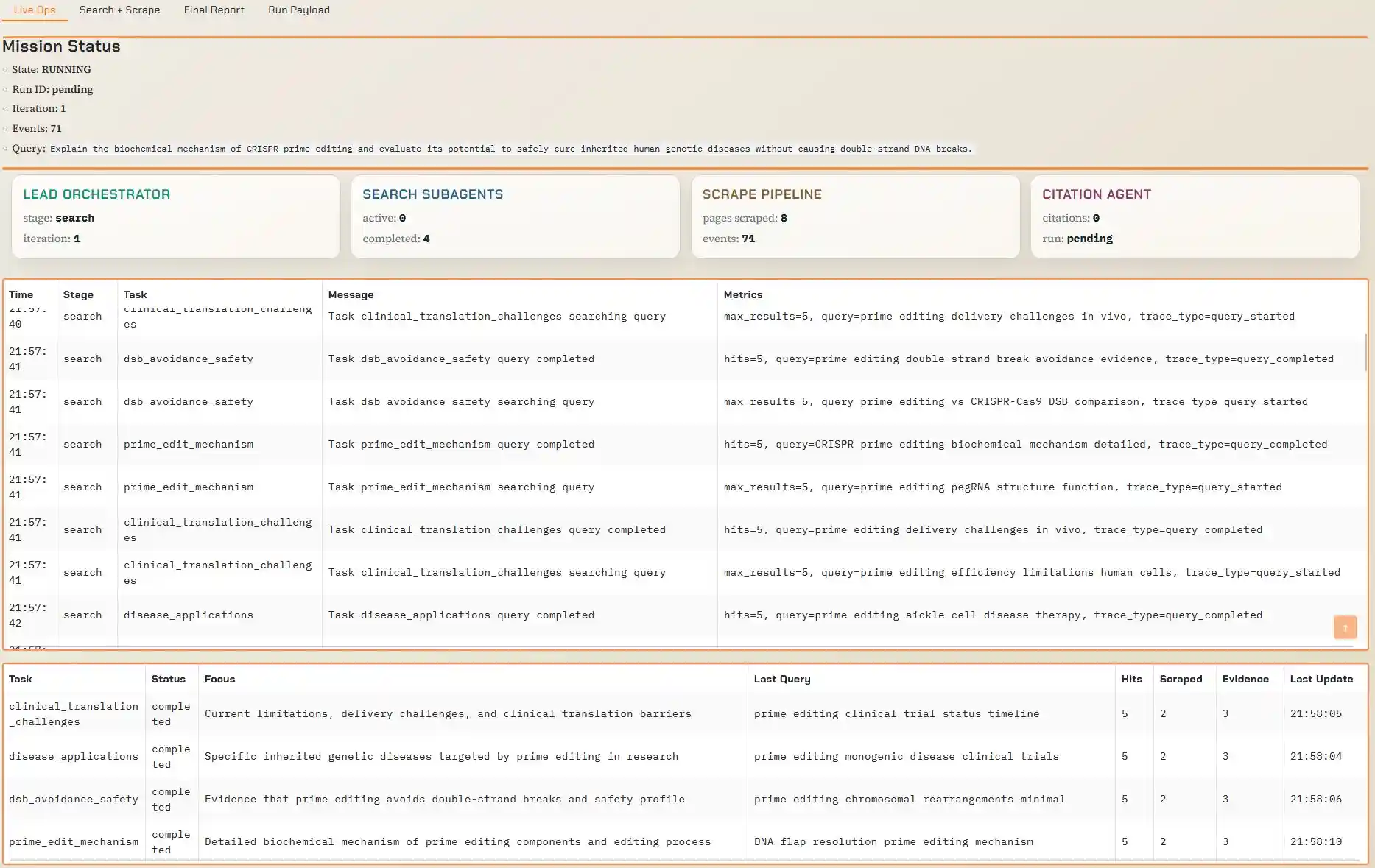The image size is (1375, 868).
Task: Select the dsb_avoidance_safety query completed row
Action: 463,359
